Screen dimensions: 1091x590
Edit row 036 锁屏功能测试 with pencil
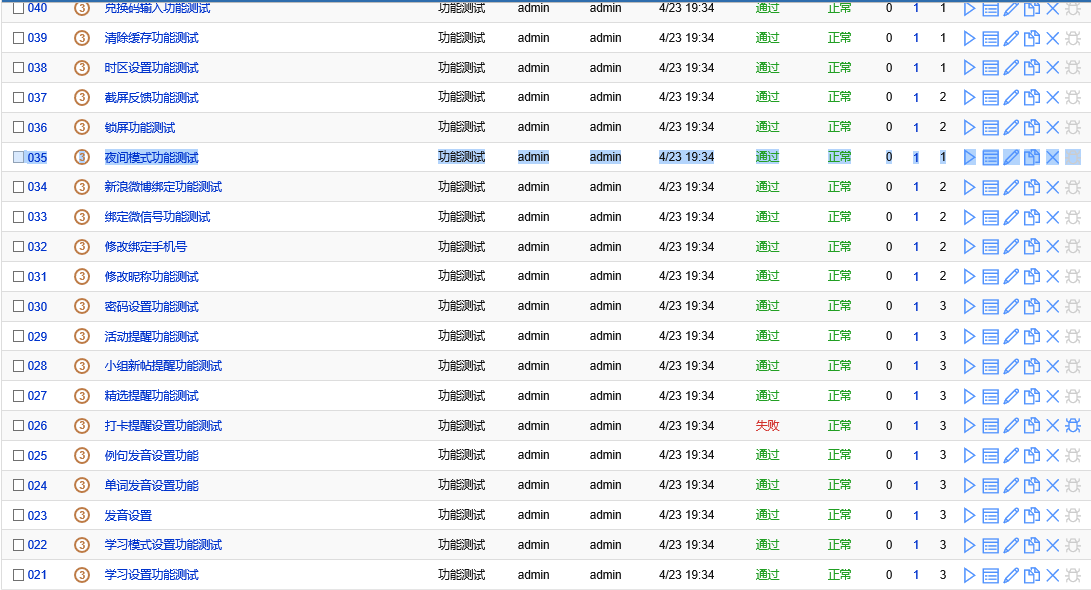[1011, 128]
